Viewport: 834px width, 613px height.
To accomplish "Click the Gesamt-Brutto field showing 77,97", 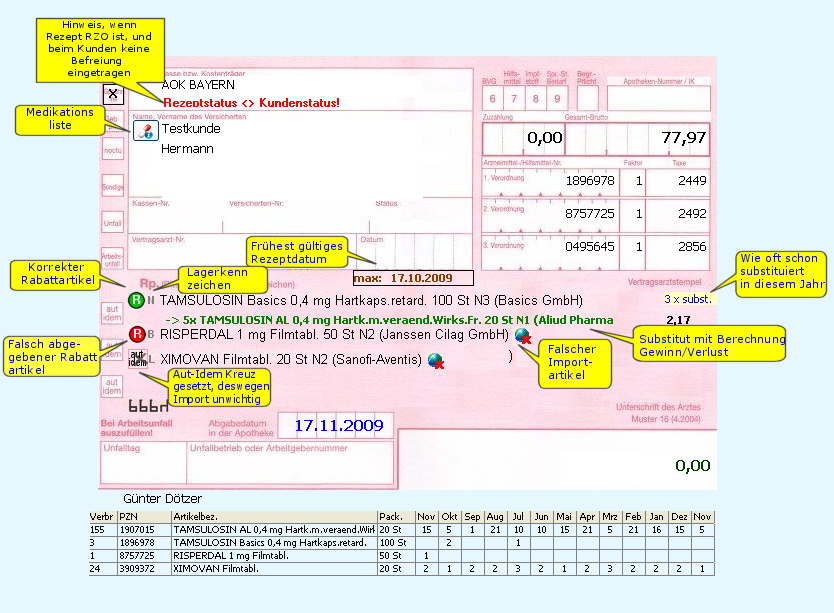I will (x=637, y=138).
